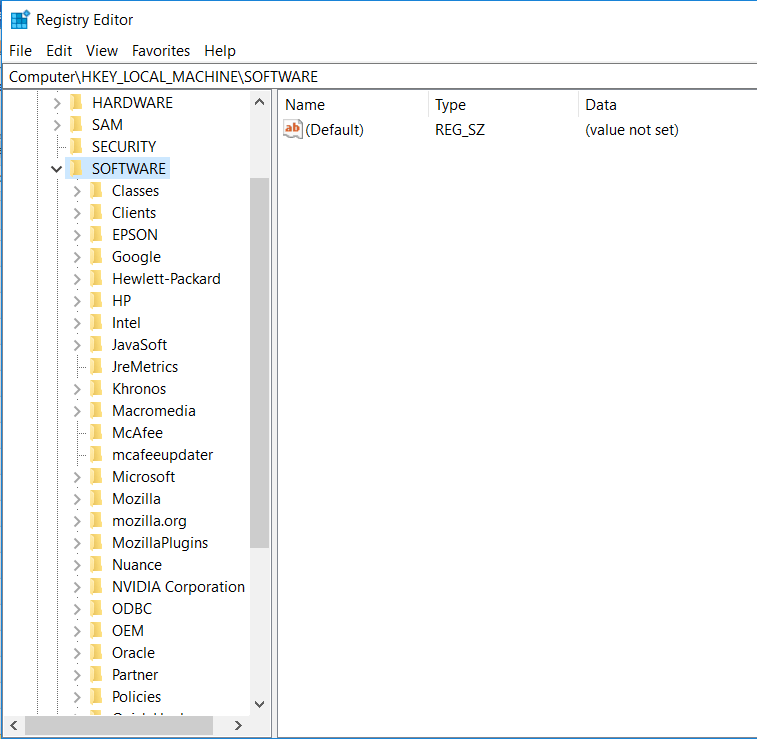Expand the mozilla.org key
This screenshot has width=757, height=739.
77,521
